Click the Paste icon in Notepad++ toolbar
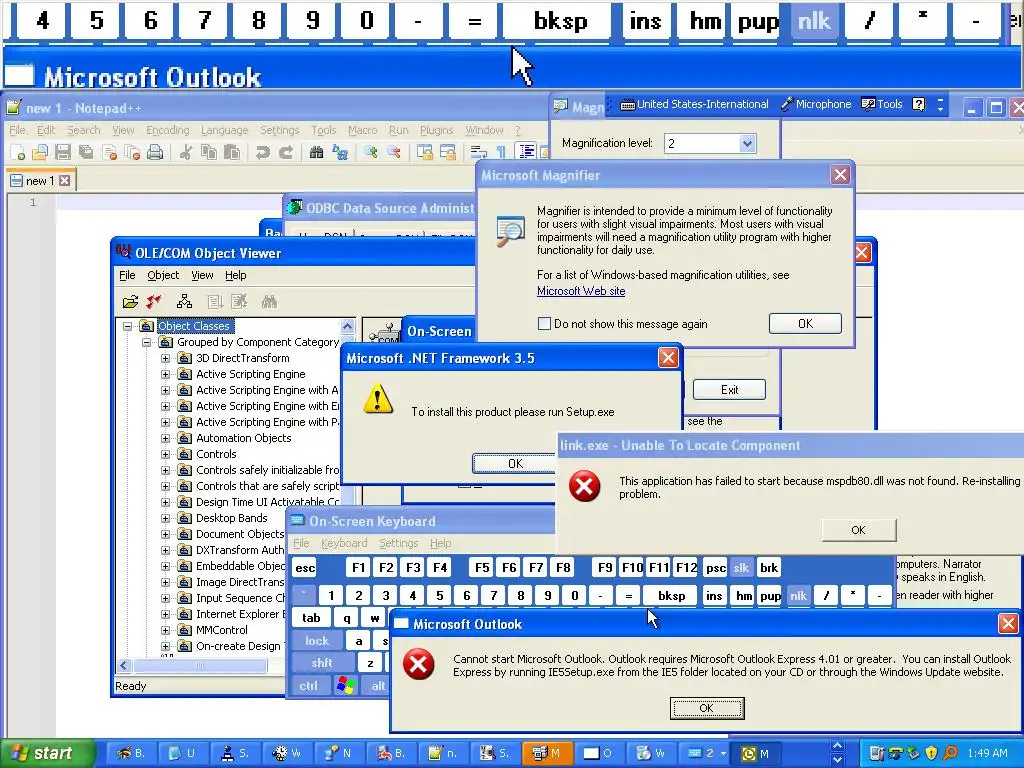Screen dimensions: 1024x768 232,153
